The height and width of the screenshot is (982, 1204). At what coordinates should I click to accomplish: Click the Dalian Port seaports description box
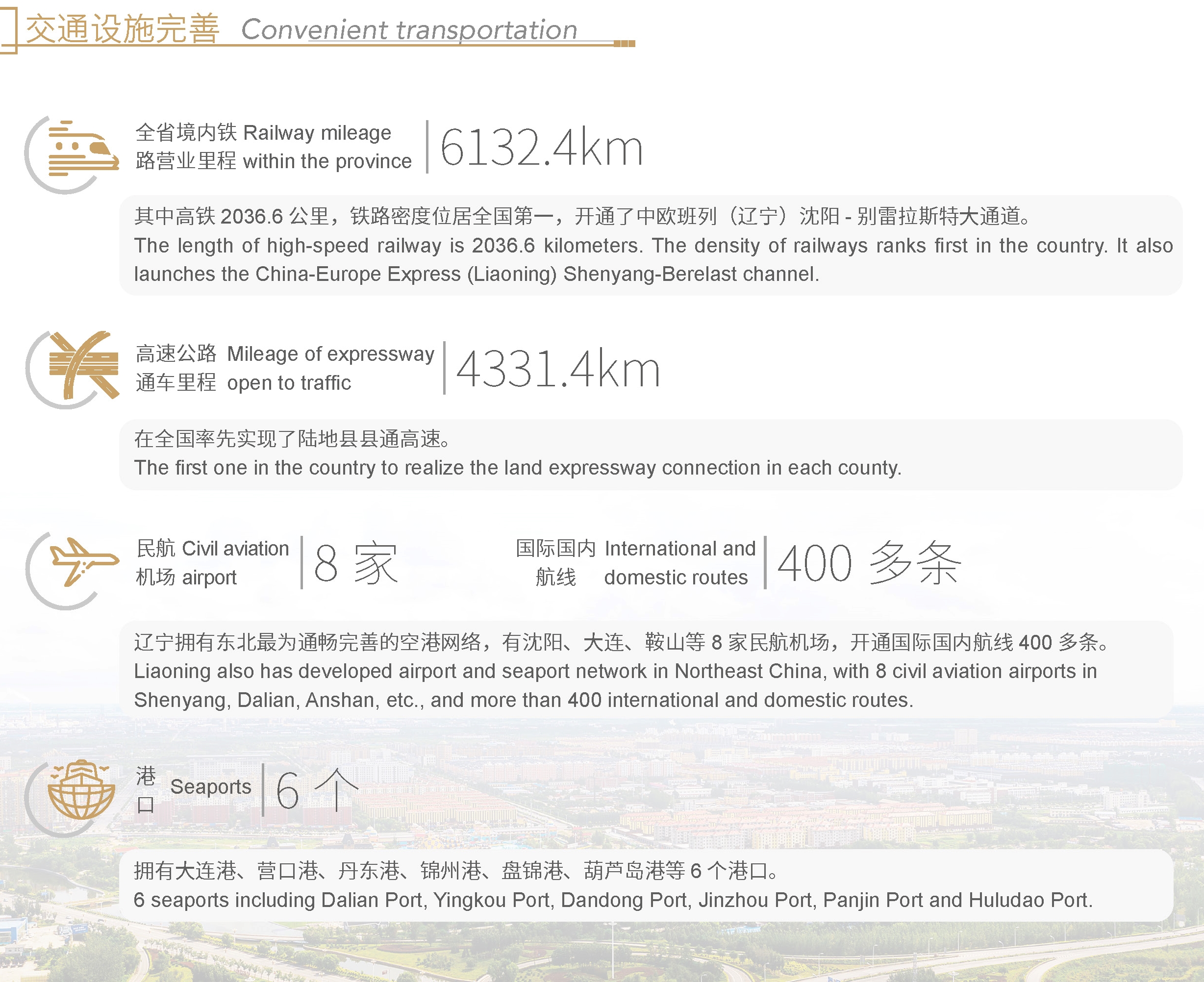tap(645, 885)
